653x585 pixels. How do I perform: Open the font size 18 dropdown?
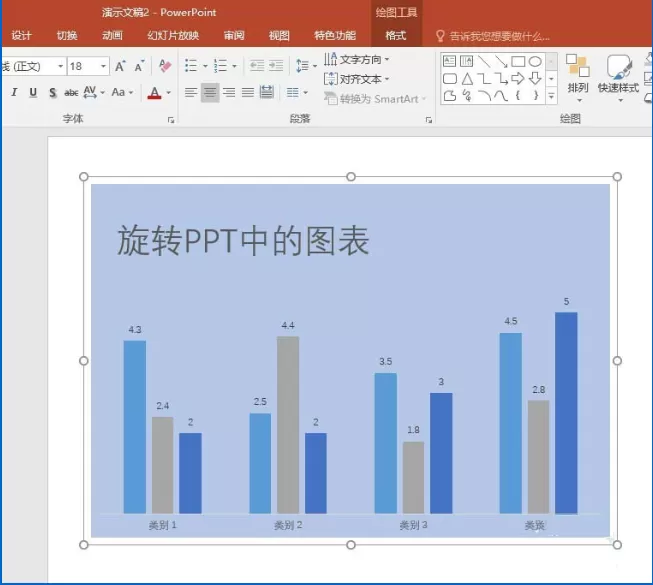coord(103,66)
